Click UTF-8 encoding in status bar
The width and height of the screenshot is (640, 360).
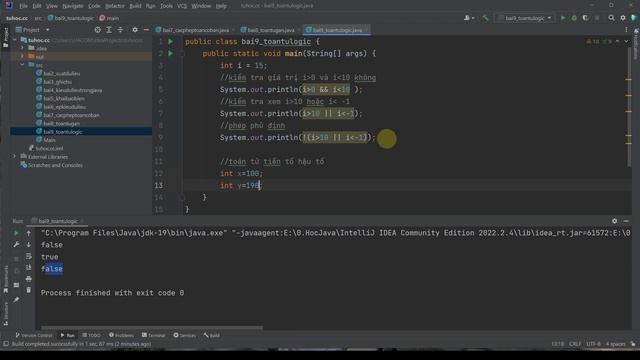click(593, 344)
